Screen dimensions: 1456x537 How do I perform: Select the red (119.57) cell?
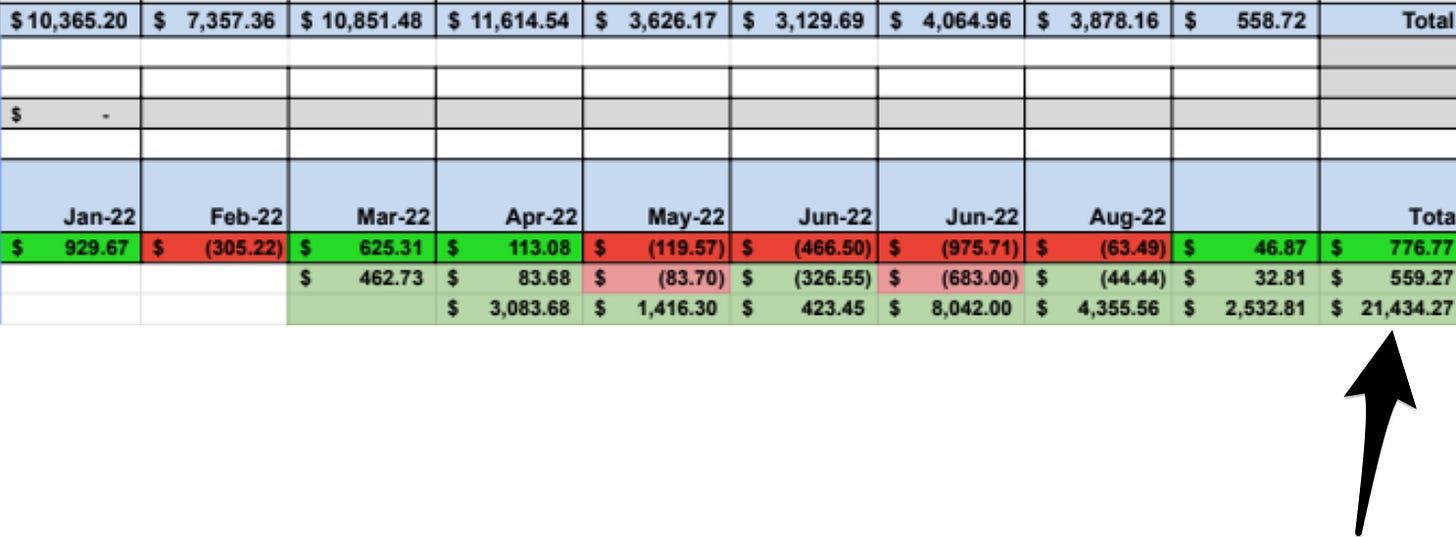[x=657, y=247]
